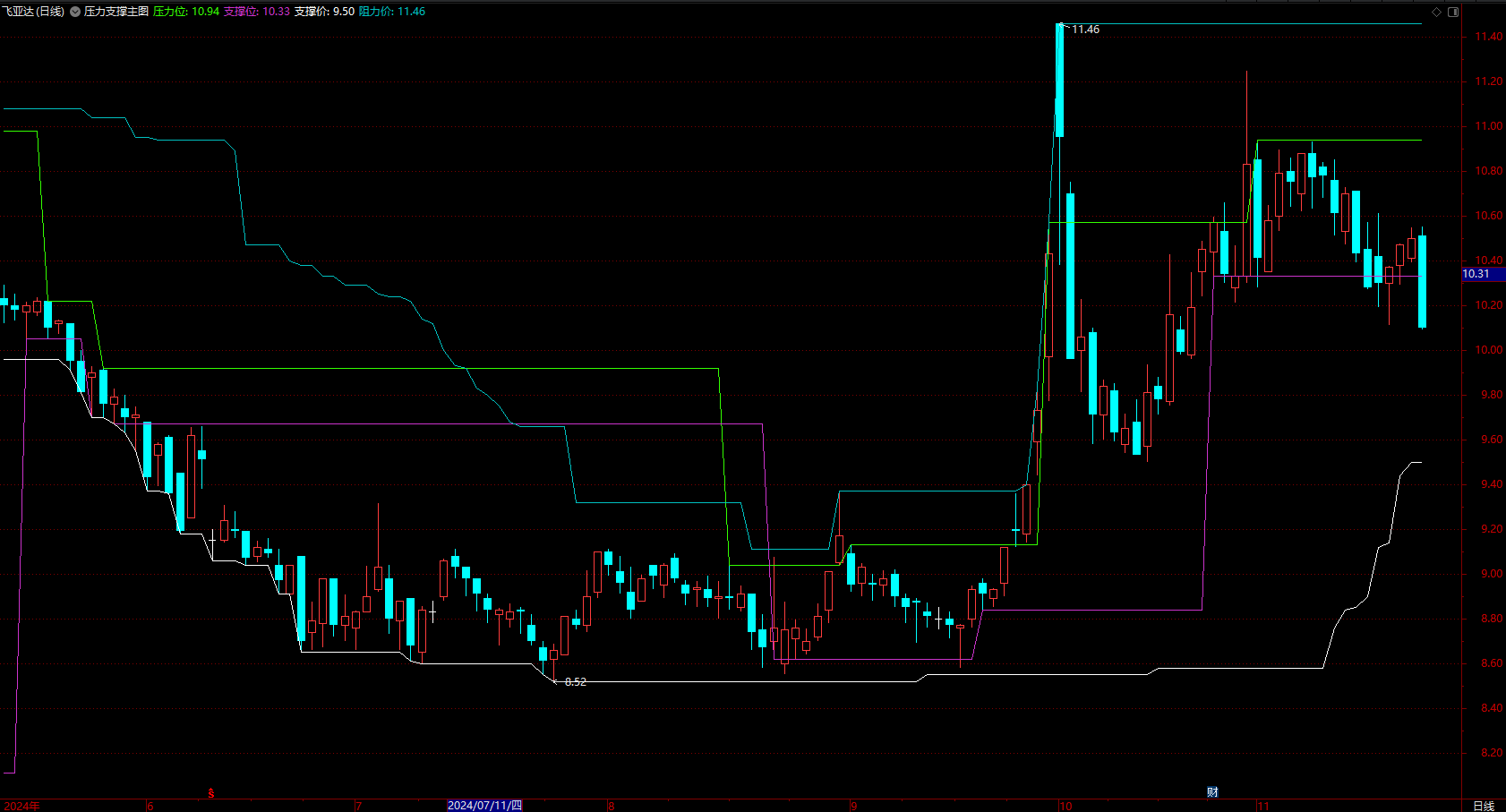Click month 11 on the time axis

[x=1263, y=806]
